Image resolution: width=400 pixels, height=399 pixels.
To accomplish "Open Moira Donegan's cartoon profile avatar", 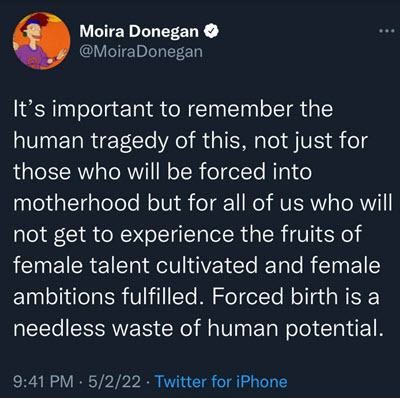I will 41,41.
